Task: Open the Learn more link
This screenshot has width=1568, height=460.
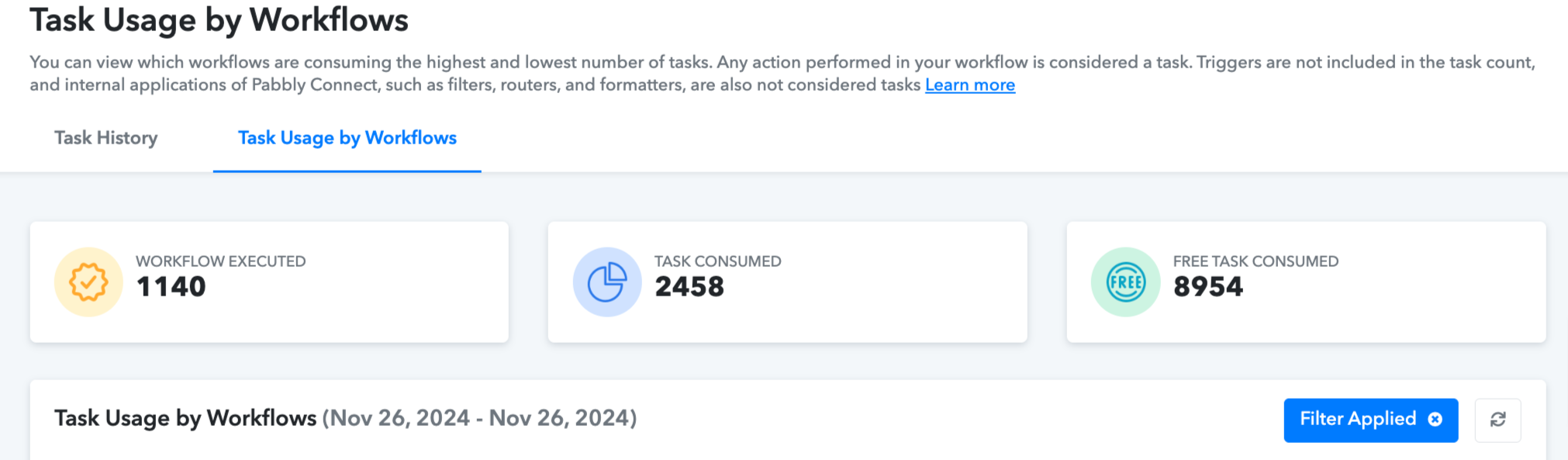Action: (970, 85)
